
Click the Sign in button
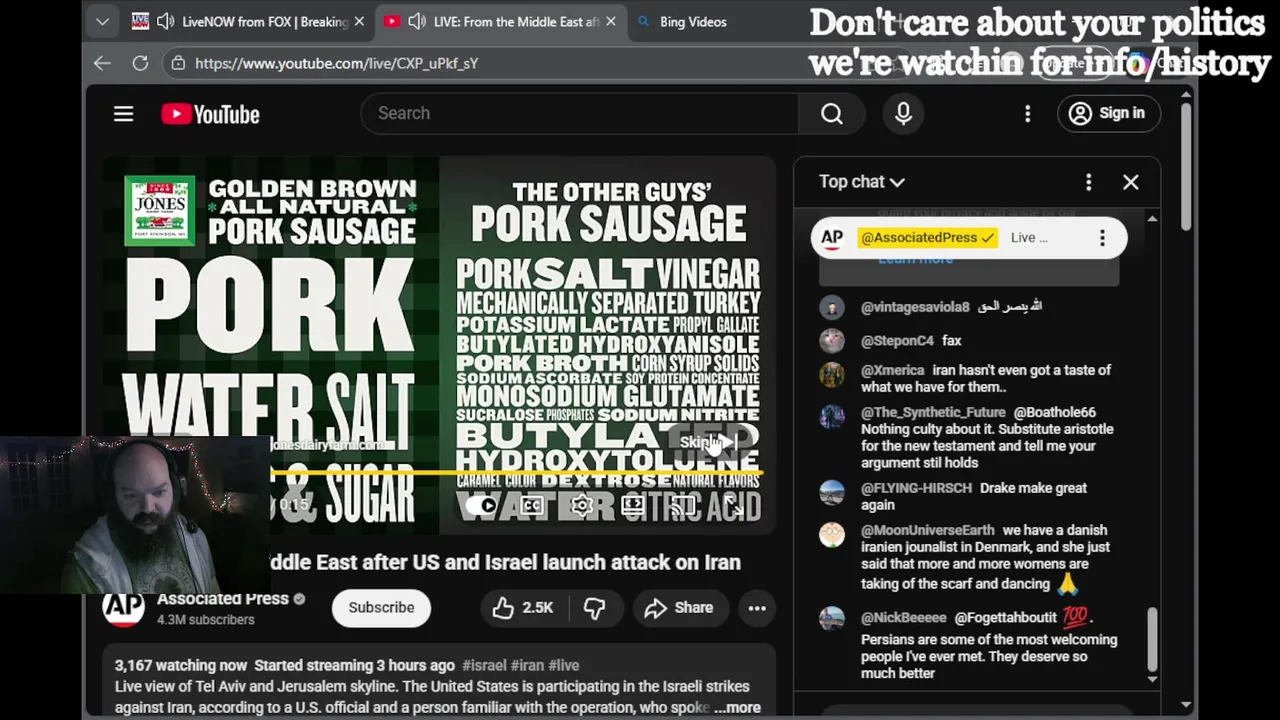(1108, 113)
